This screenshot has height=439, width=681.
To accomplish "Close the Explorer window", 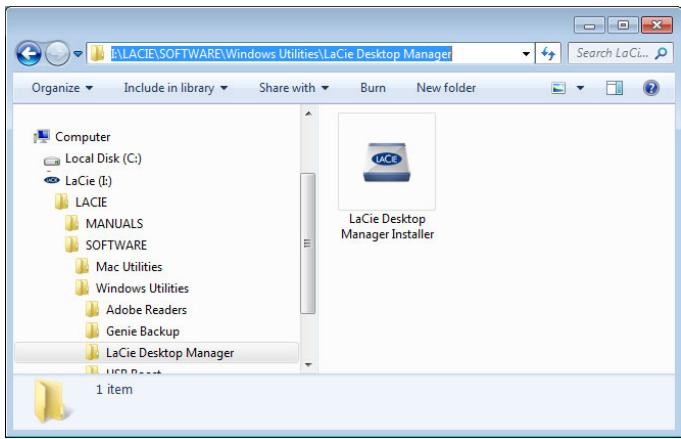I will coord(657,26).
